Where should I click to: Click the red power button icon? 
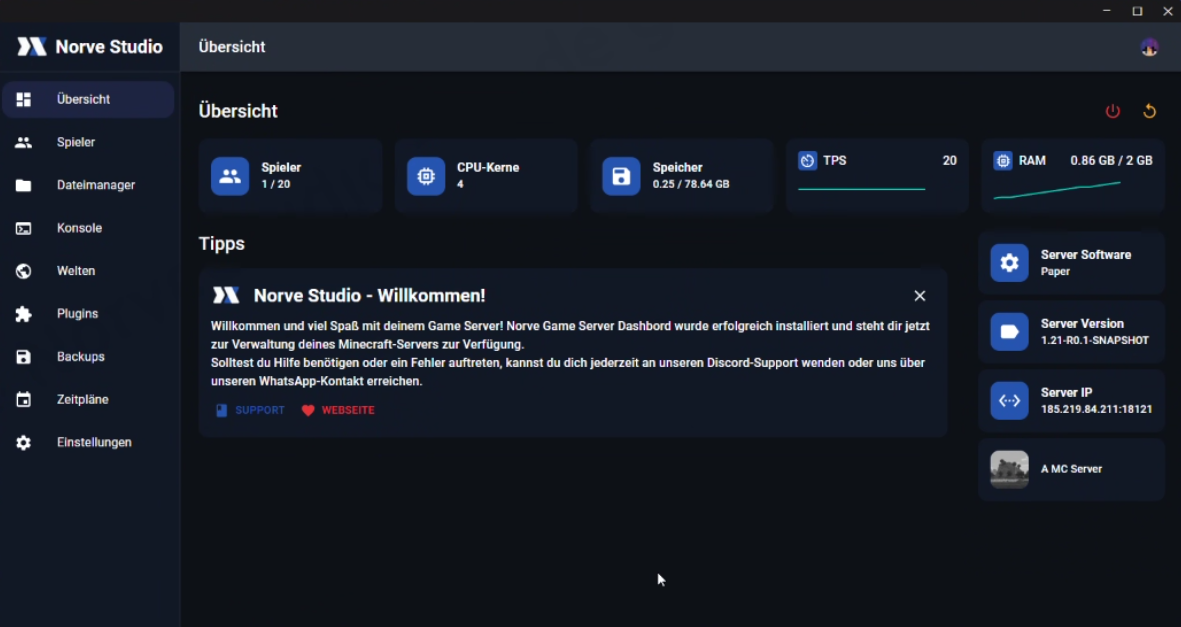(x=1112, y=111)
